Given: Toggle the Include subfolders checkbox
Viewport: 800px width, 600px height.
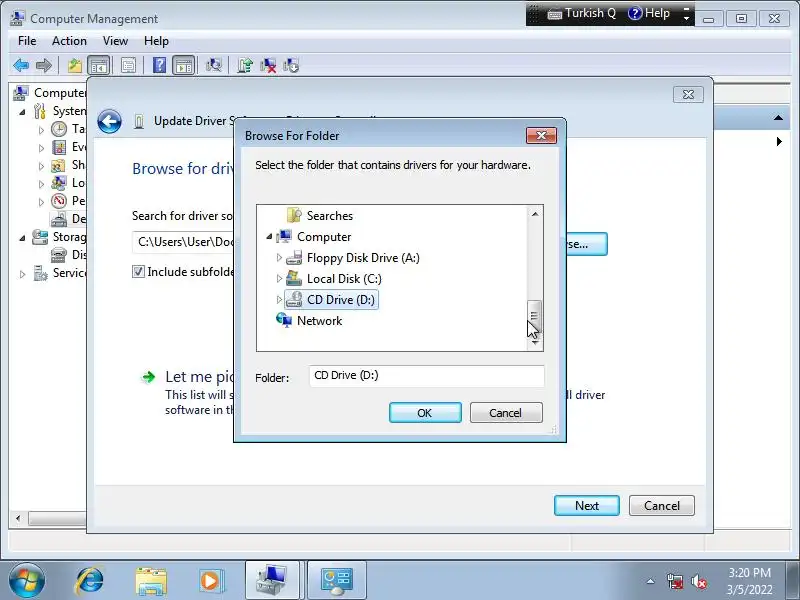Looking at the screenshot, I should coord(138,271).
